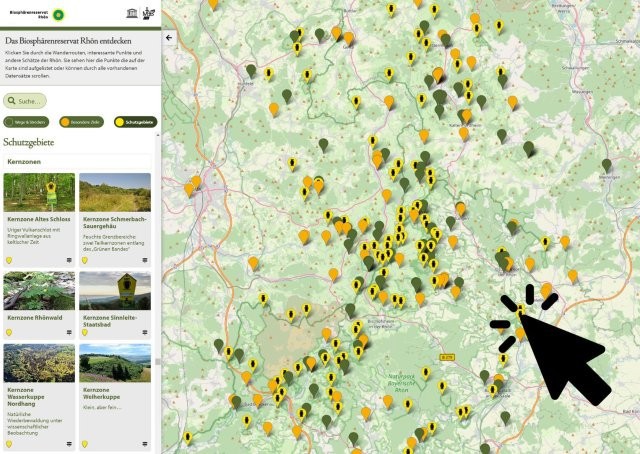Toggle the Schutzgebiete filter
640x454 pixels.
[x=135, y=122]
